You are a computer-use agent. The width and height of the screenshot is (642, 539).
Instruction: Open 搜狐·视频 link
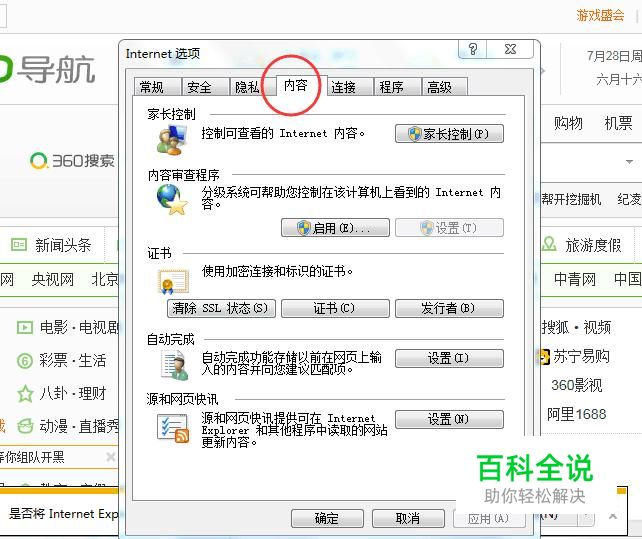coord(576,327)
